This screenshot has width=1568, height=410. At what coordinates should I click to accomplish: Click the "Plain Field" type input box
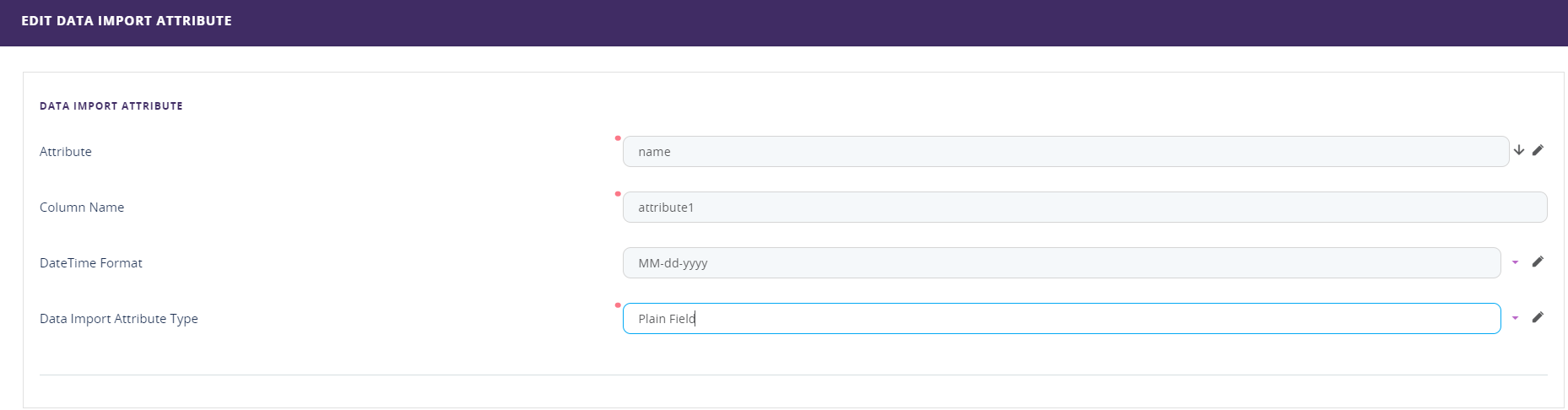[x=1061, y=319]
